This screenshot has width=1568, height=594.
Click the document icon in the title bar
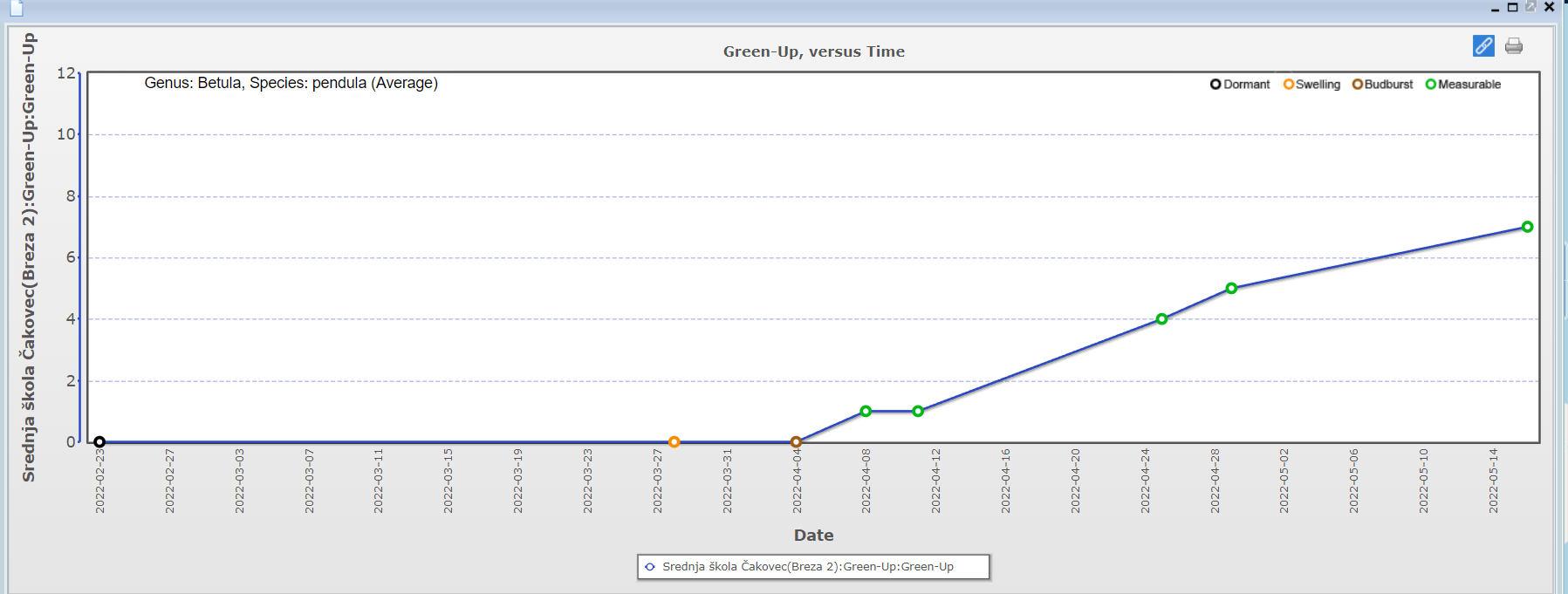[17, 9]
